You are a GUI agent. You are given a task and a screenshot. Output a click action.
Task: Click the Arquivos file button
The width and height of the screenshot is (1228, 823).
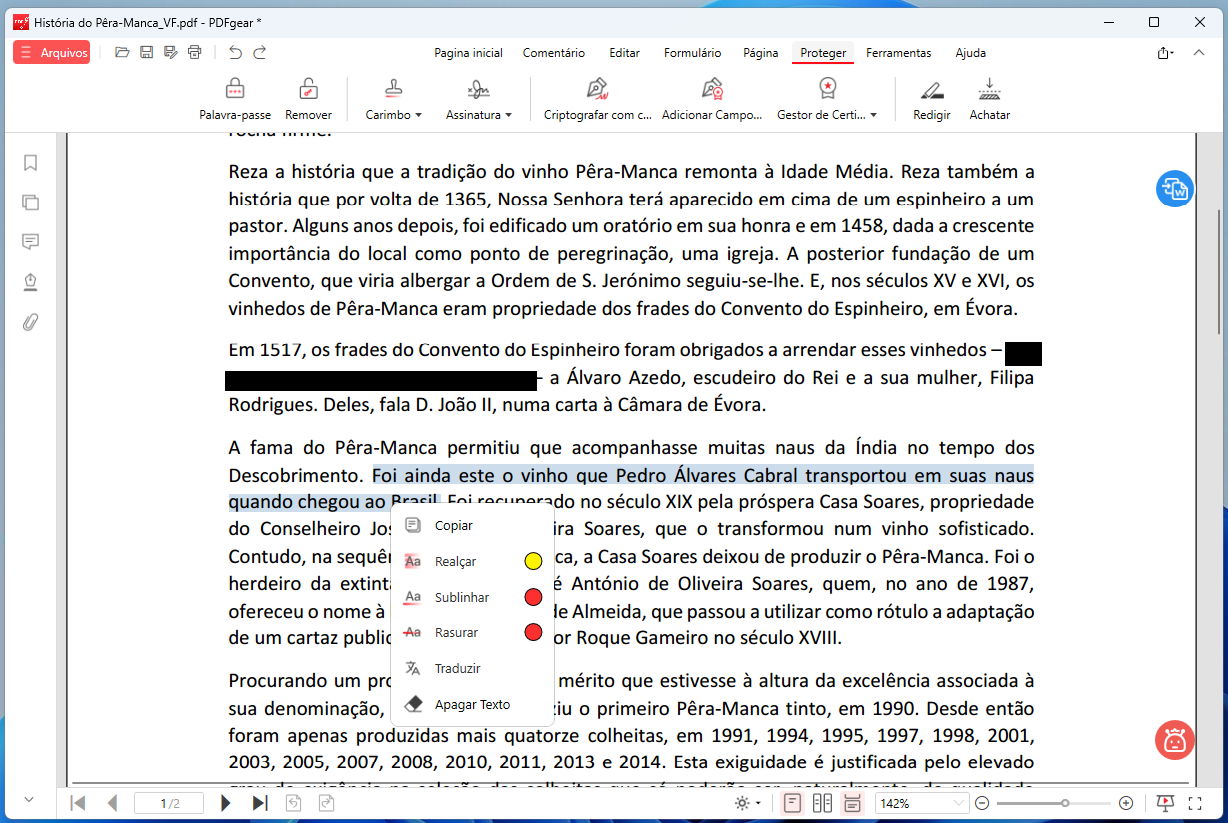(52, 53)
